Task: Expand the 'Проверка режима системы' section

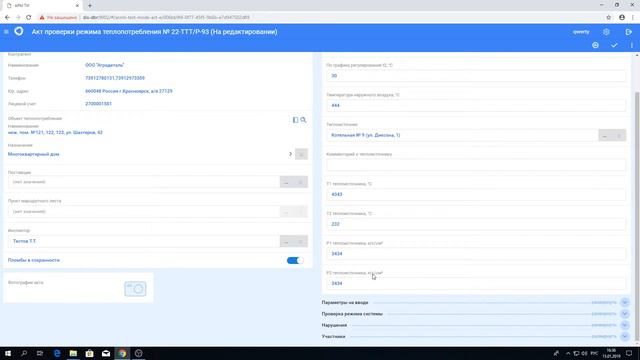Action: point(624,314)
